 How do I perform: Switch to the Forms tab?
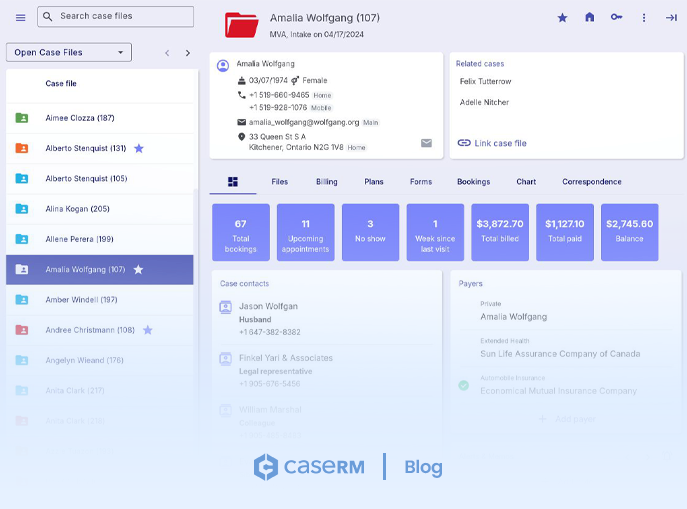click(x=421, y=182)
